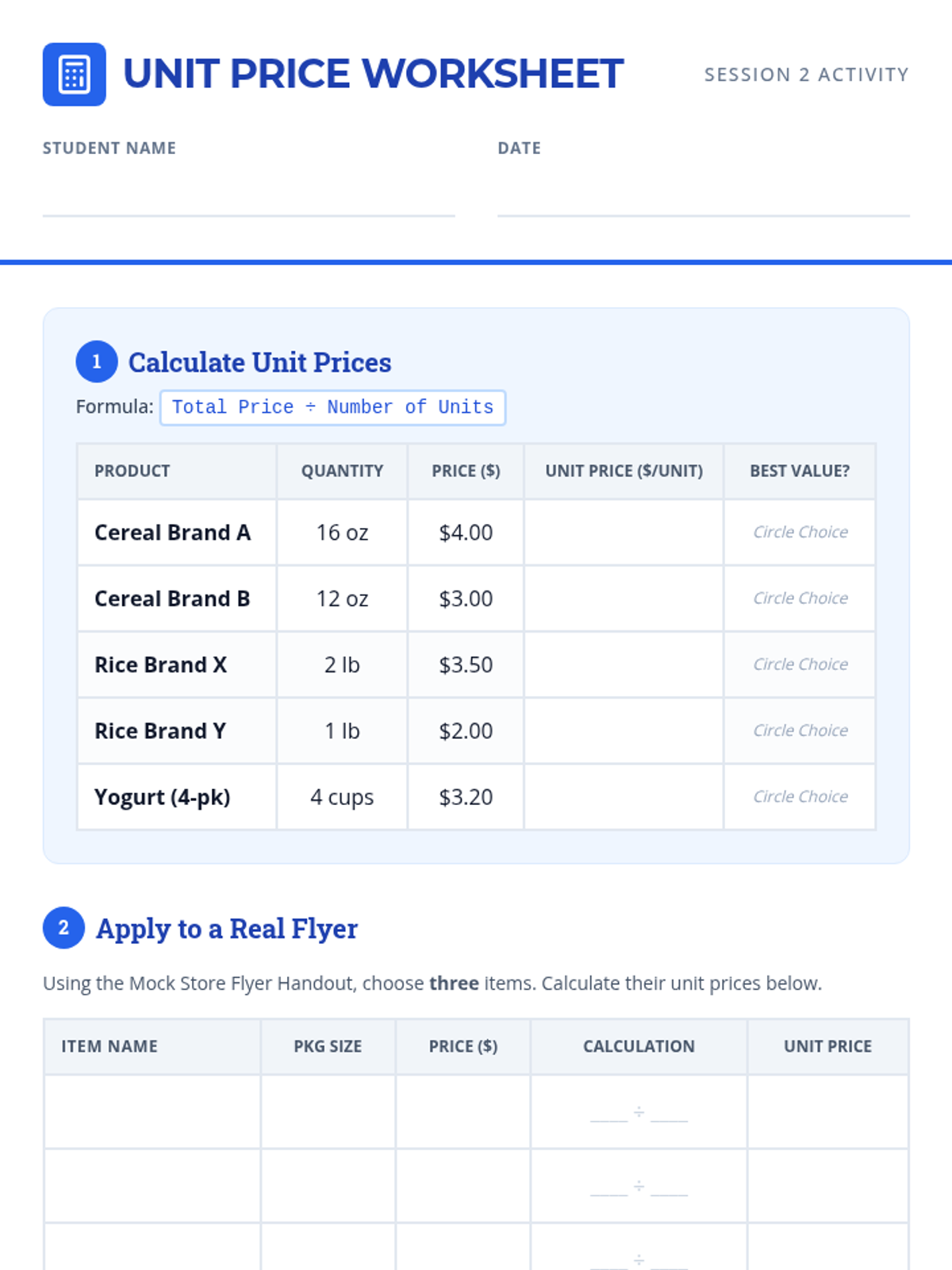Select the Total Price formula box
952x1270 pixels.
tap(332, 407)
